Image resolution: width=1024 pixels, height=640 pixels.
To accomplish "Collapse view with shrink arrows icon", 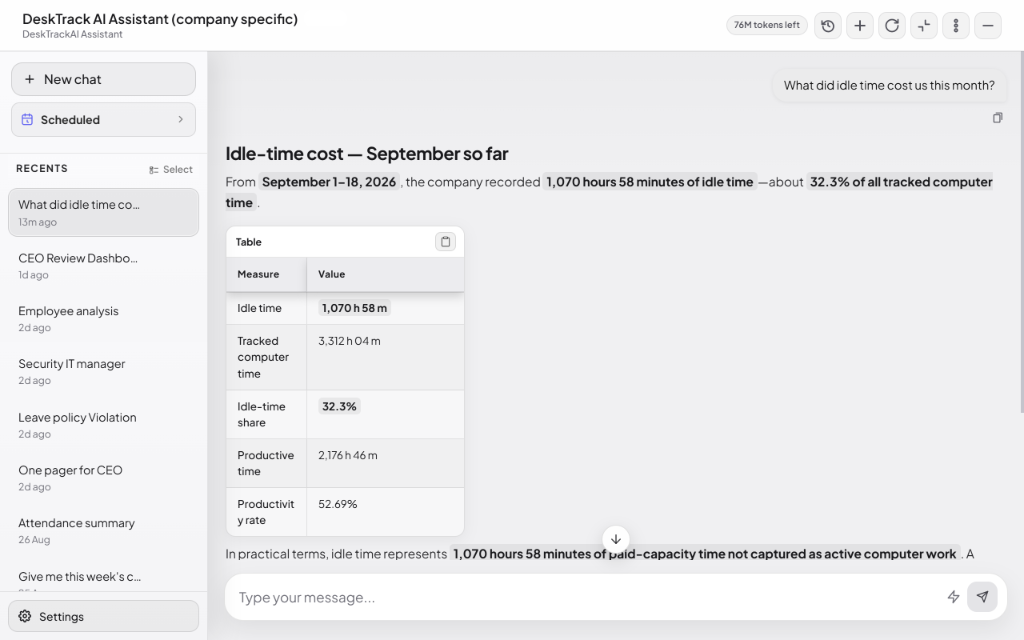I will click(x=923, y=26).
